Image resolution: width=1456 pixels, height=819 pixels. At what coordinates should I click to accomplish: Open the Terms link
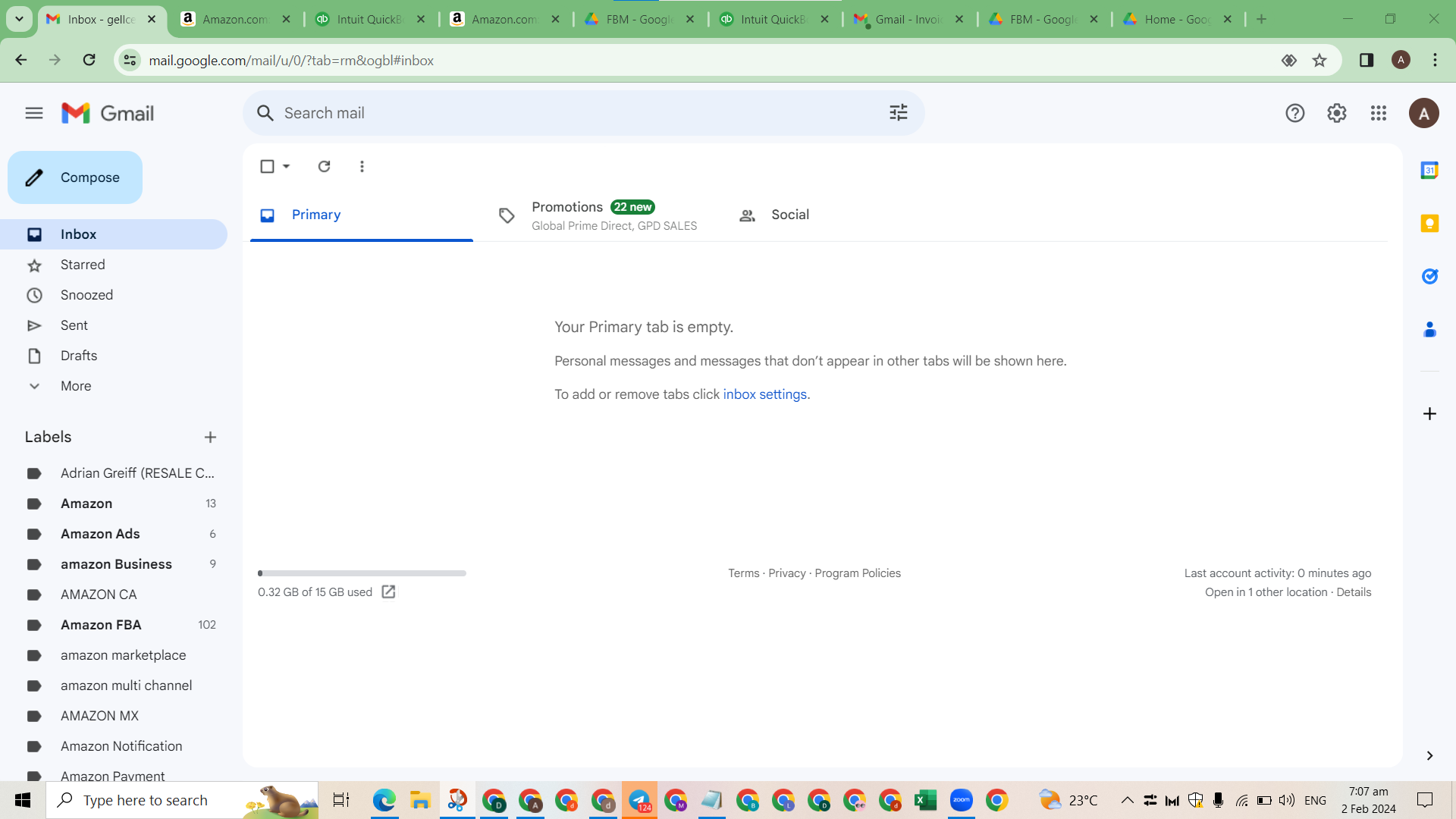point(743,573)
